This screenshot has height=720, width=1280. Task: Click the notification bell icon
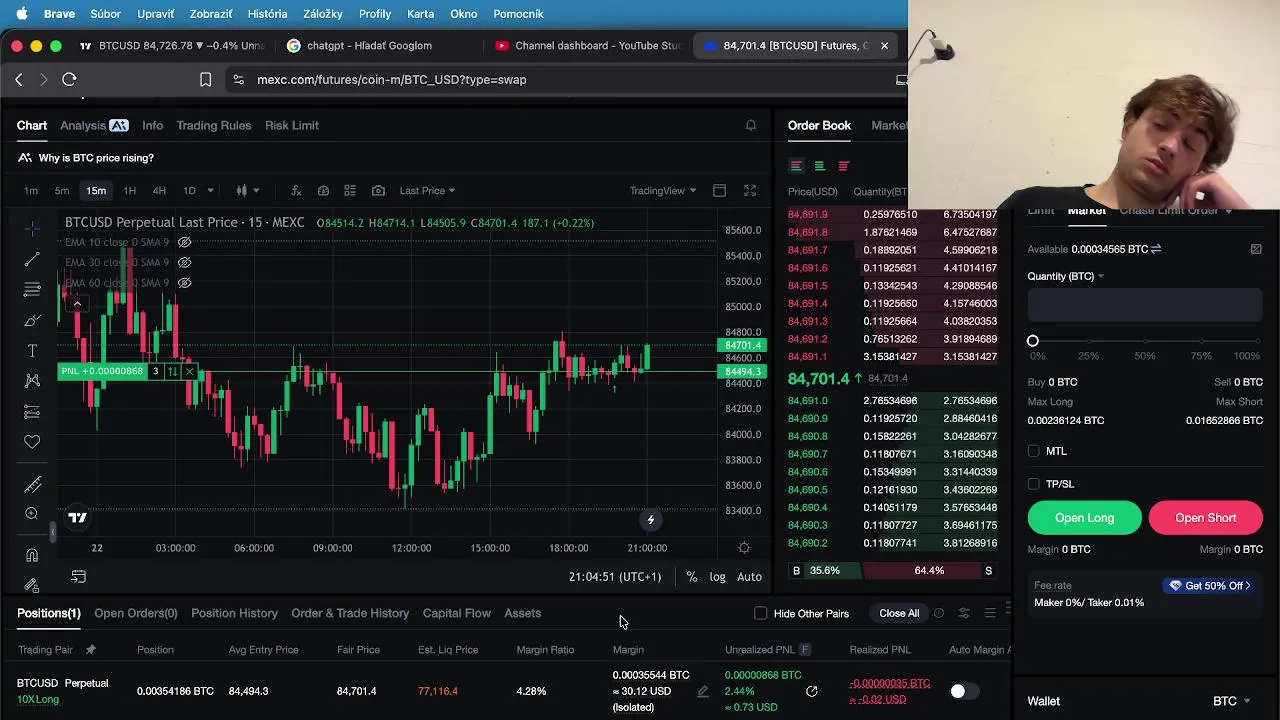tap(751, 125)
